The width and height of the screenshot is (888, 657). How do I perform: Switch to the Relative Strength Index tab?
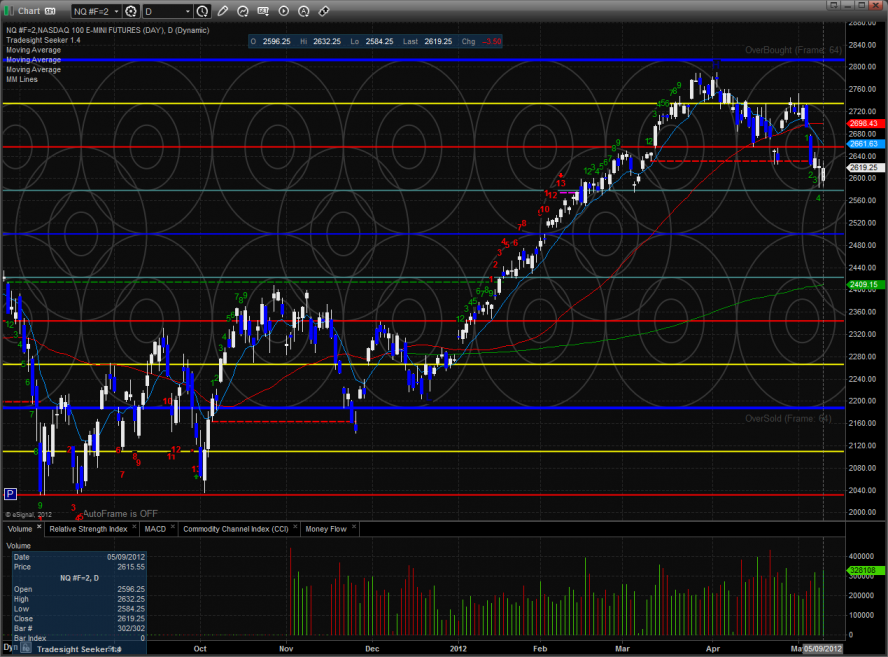coord(88,528)
